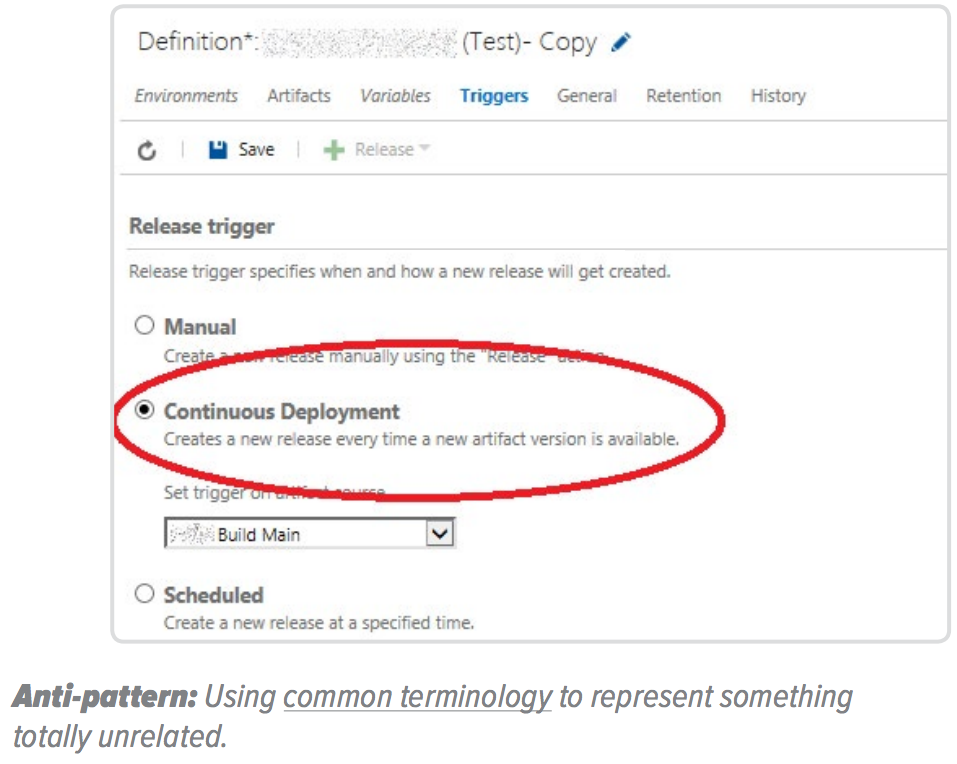957x764 pixels.
Task: Click the pencil icon to edit definition name
Action: click(x=621, y=43)
